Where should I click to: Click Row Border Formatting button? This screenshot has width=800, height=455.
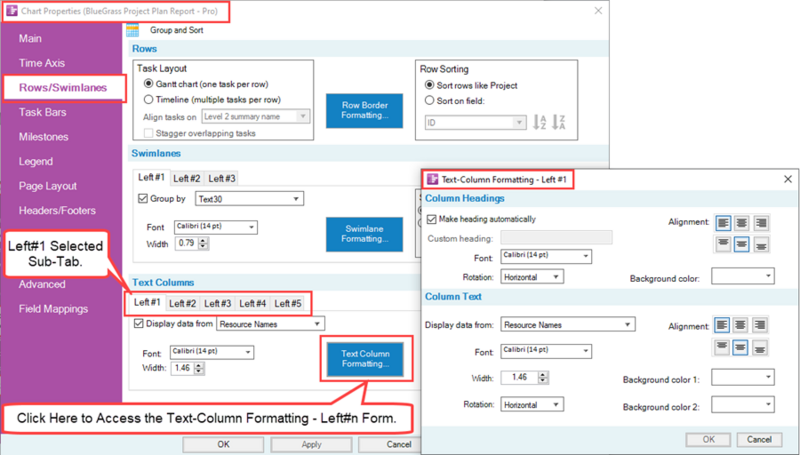(364, 110)
